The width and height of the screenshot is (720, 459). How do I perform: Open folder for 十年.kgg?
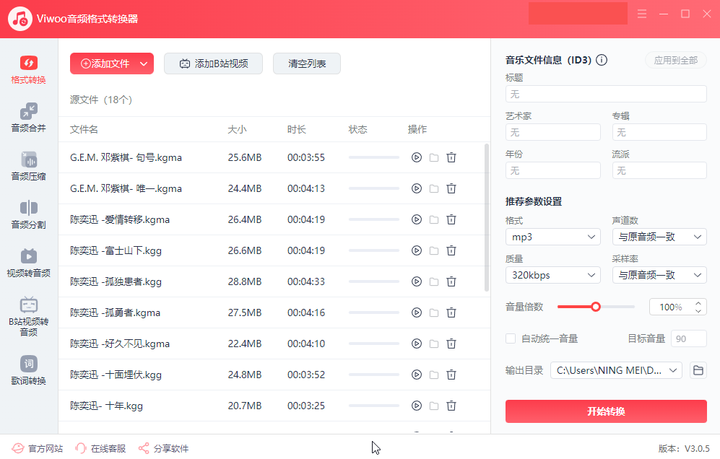[434, 406]
